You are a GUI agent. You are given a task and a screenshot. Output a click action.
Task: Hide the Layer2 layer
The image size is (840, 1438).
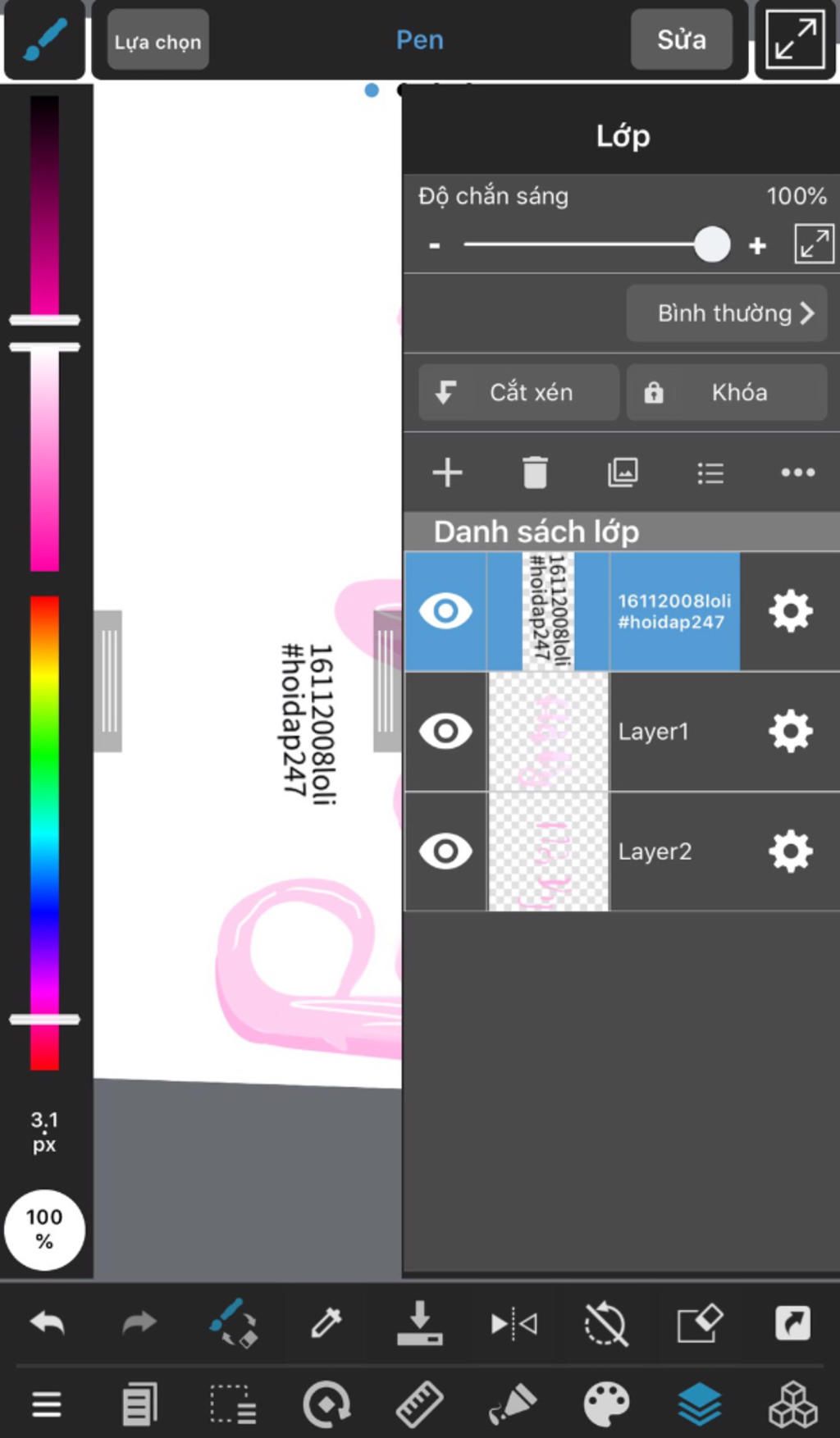(x=445, y=851)
